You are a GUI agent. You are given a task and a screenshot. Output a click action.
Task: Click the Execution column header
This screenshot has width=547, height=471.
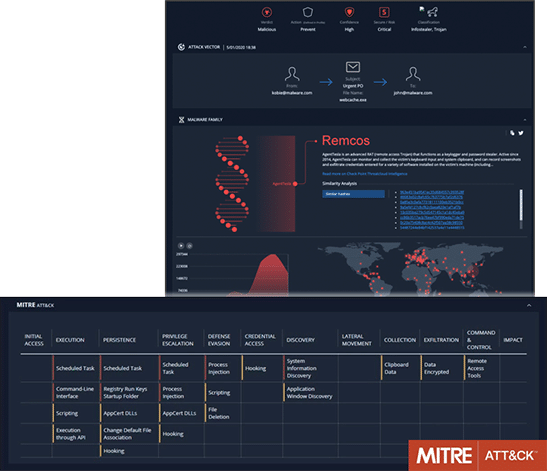pyautogui.click(x=70, y=340)
